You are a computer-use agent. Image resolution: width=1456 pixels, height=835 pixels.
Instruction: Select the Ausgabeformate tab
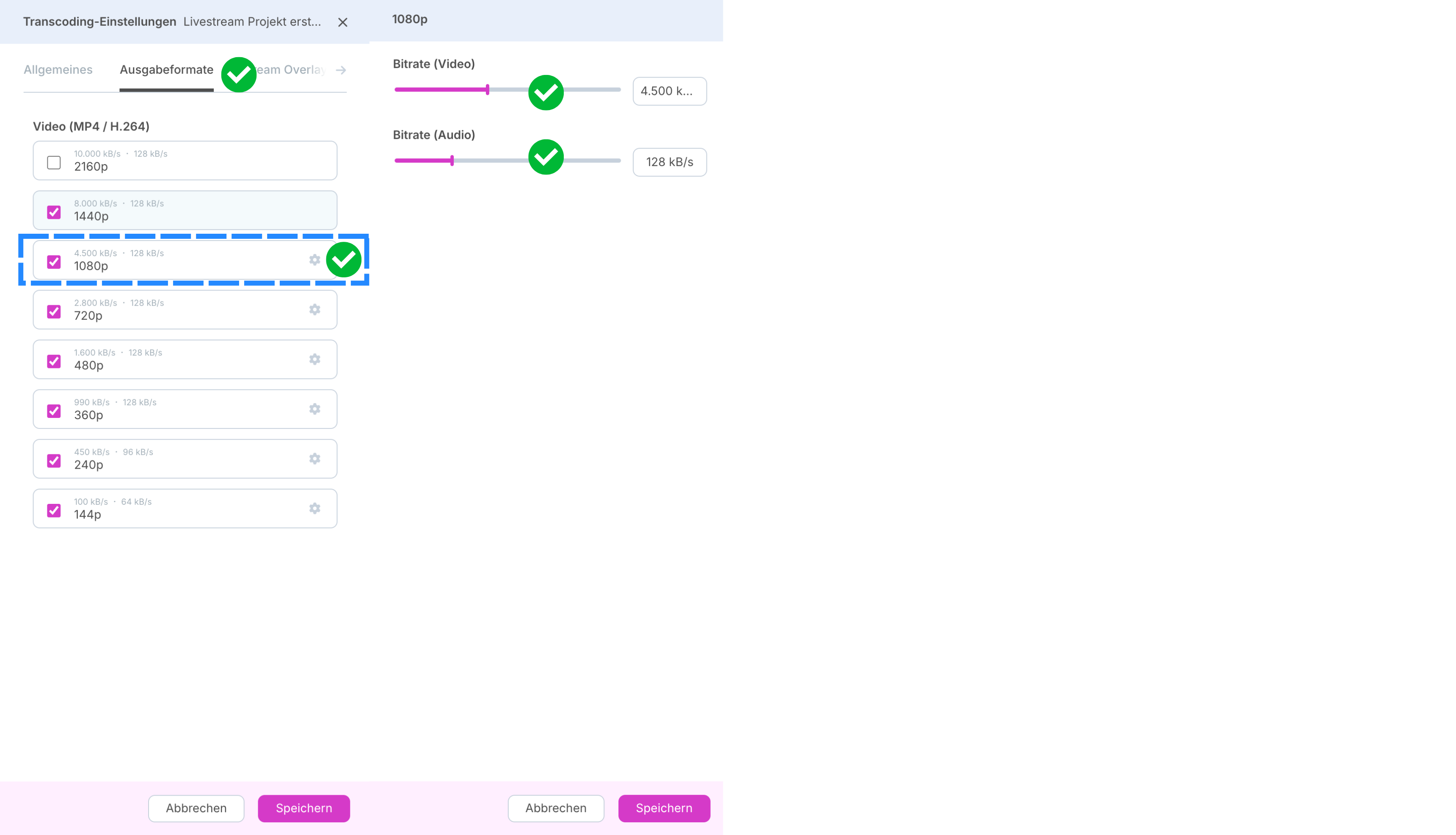click(x=166, y=70)
